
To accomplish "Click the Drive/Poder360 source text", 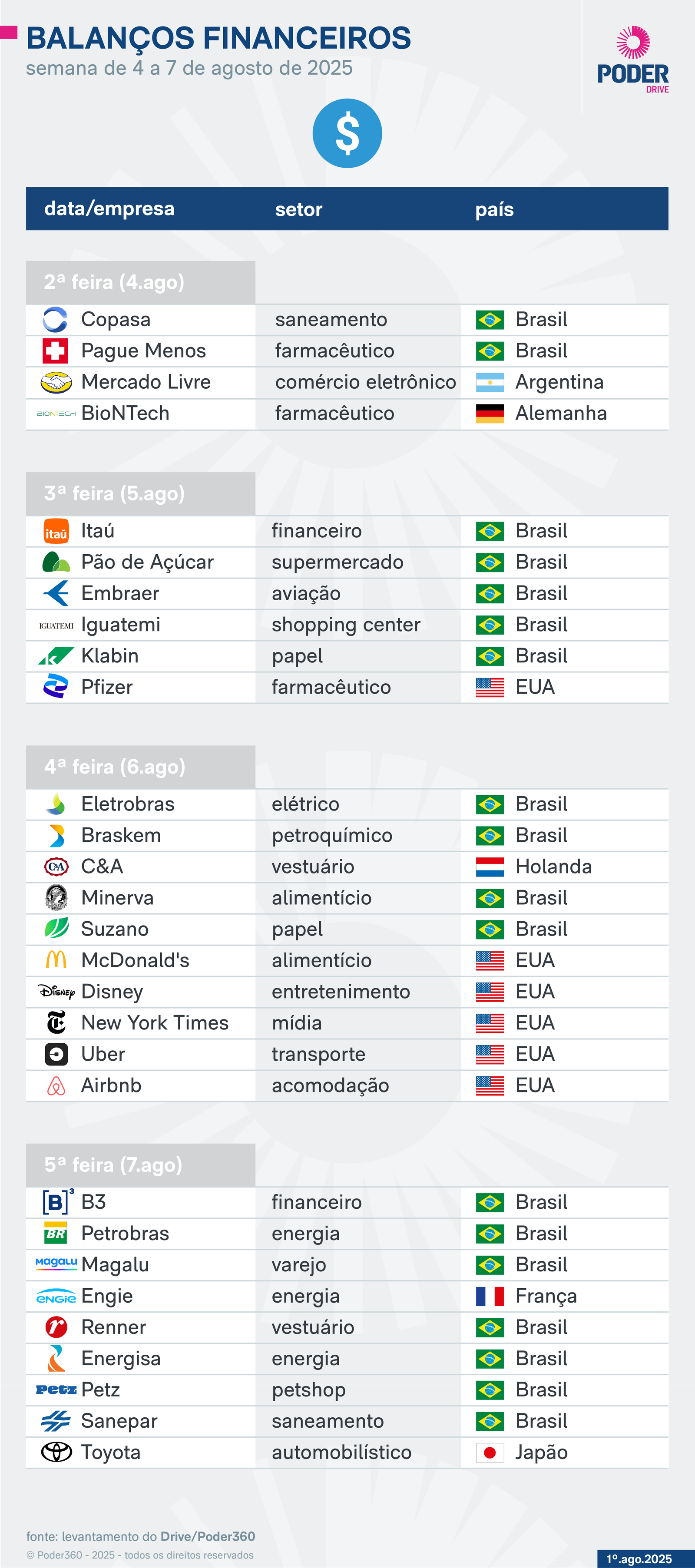I will click(208, 1537).
